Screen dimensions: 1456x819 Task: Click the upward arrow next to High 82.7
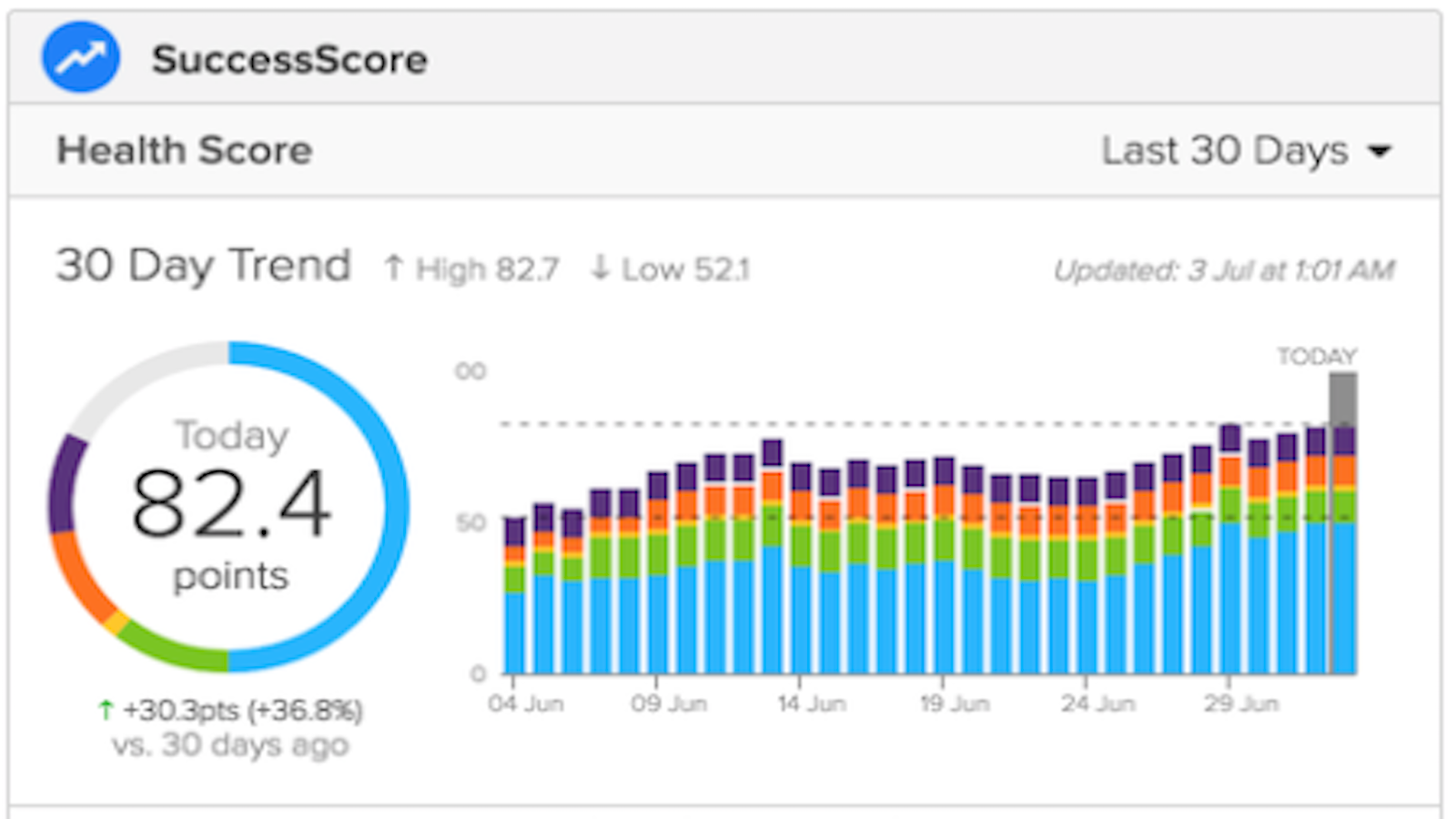coord(393,268)
